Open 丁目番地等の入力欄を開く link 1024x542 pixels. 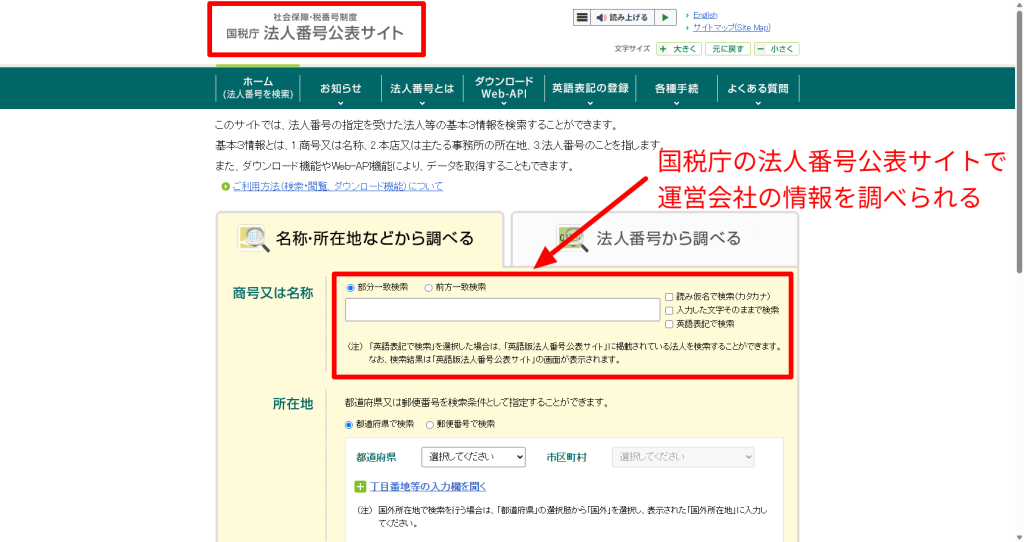pyautogui.click(x=428, y=486)
